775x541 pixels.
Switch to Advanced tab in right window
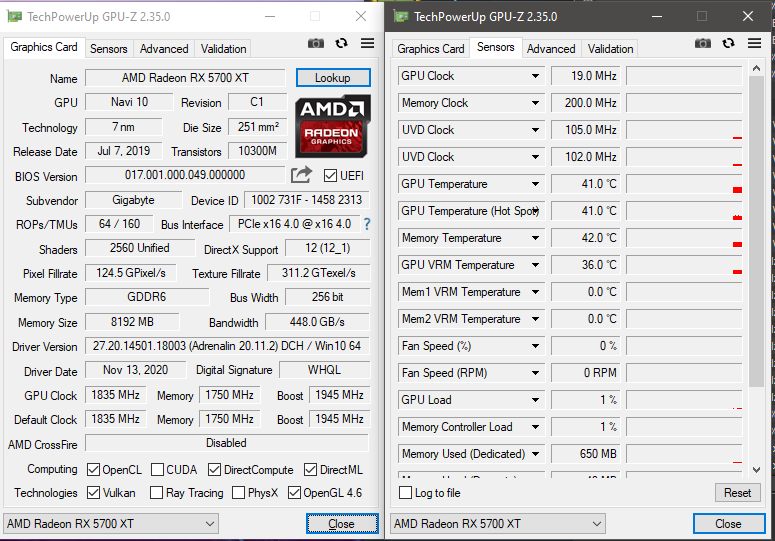pyautogui.click(x=551, y=49)
